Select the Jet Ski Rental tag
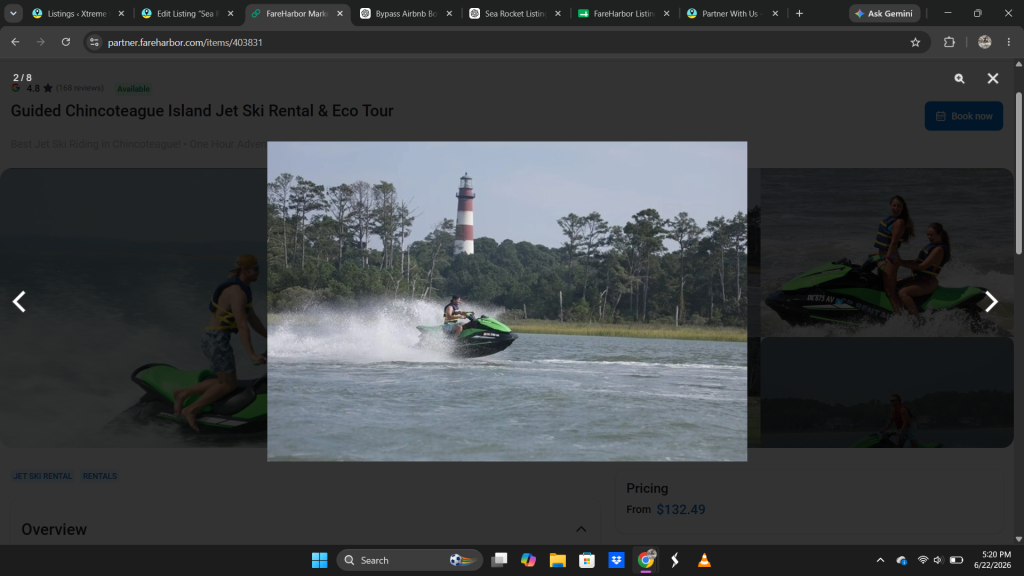1024x576 pixels. pos(43,476)
